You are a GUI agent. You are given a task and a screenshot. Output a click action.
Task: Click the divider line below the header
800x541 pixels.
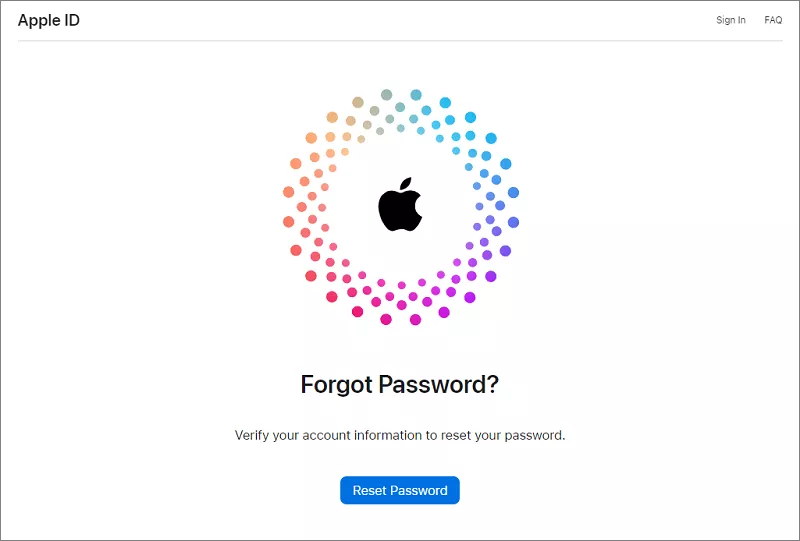[x=400, y=41]
